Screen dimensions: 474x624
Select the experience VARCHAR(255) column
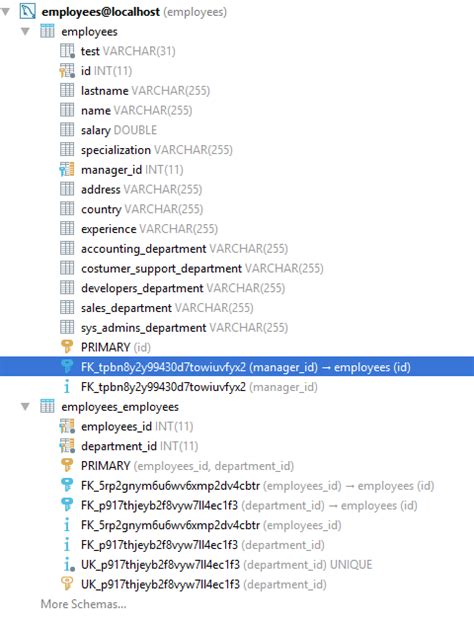pyautogui.click(x=150, y=229)
